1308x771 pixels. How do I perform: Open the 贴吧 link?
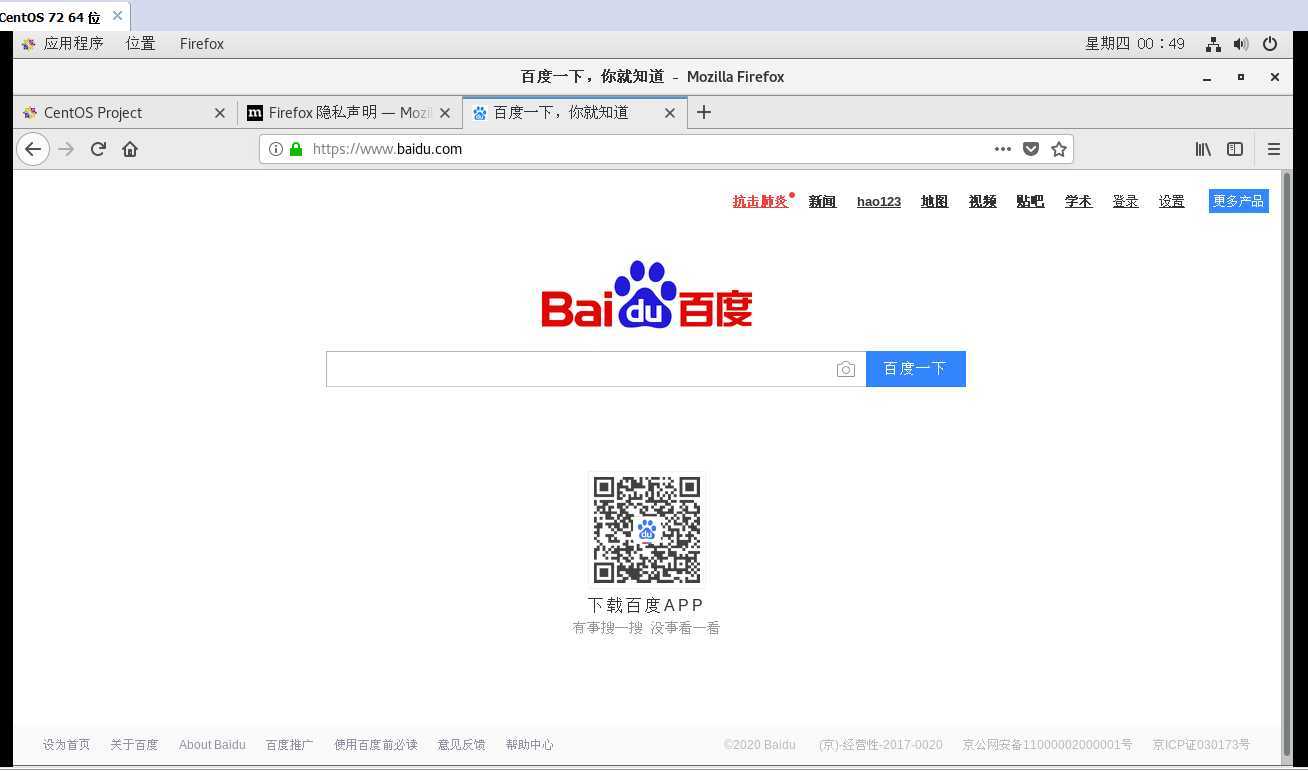1030,201
